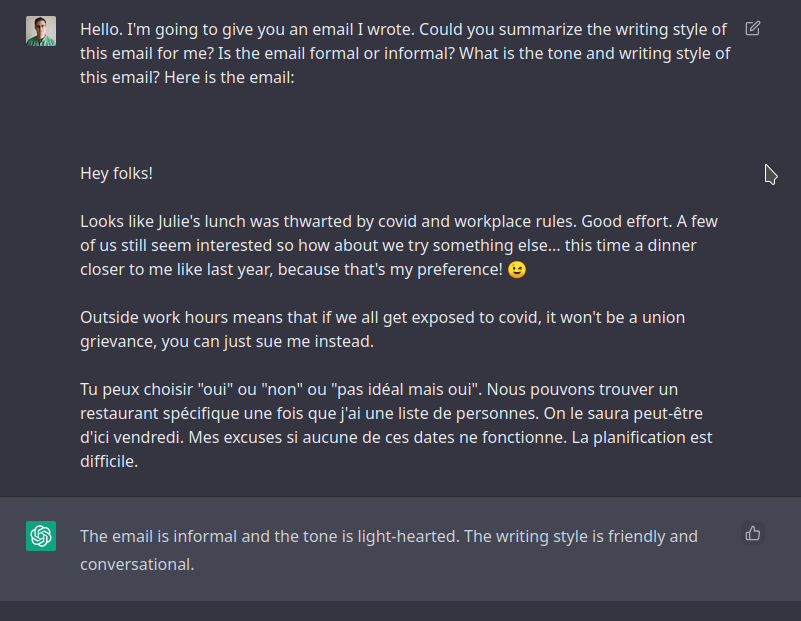The width and height of the screenshot is (801, 621).
Task: Click the 'Hey folks!' greeting line
Action: point(116,174)
